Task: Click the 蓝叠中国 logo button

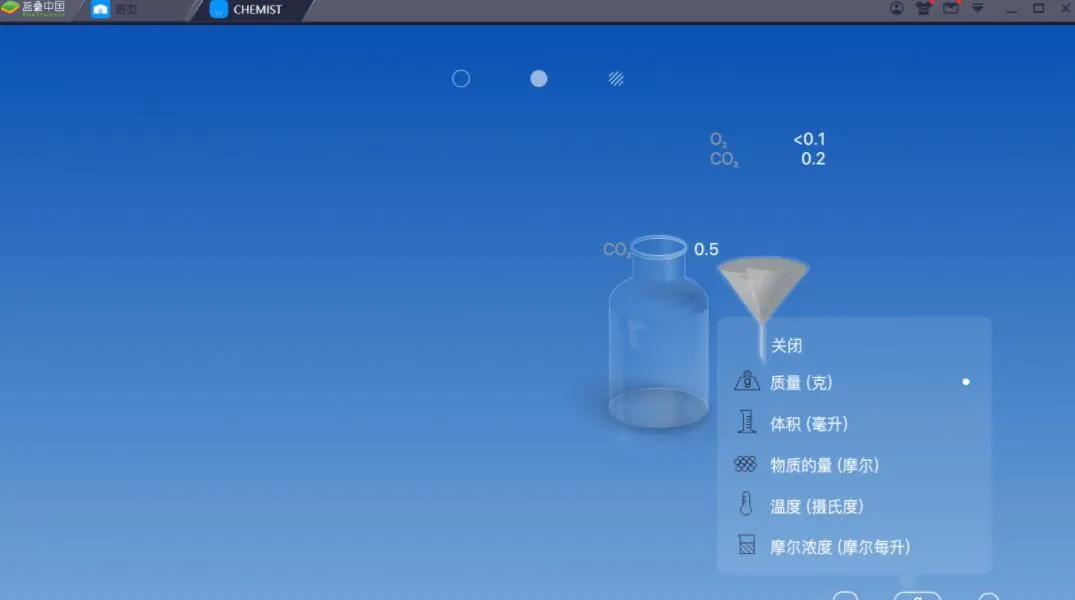Action: pos(35,9)
